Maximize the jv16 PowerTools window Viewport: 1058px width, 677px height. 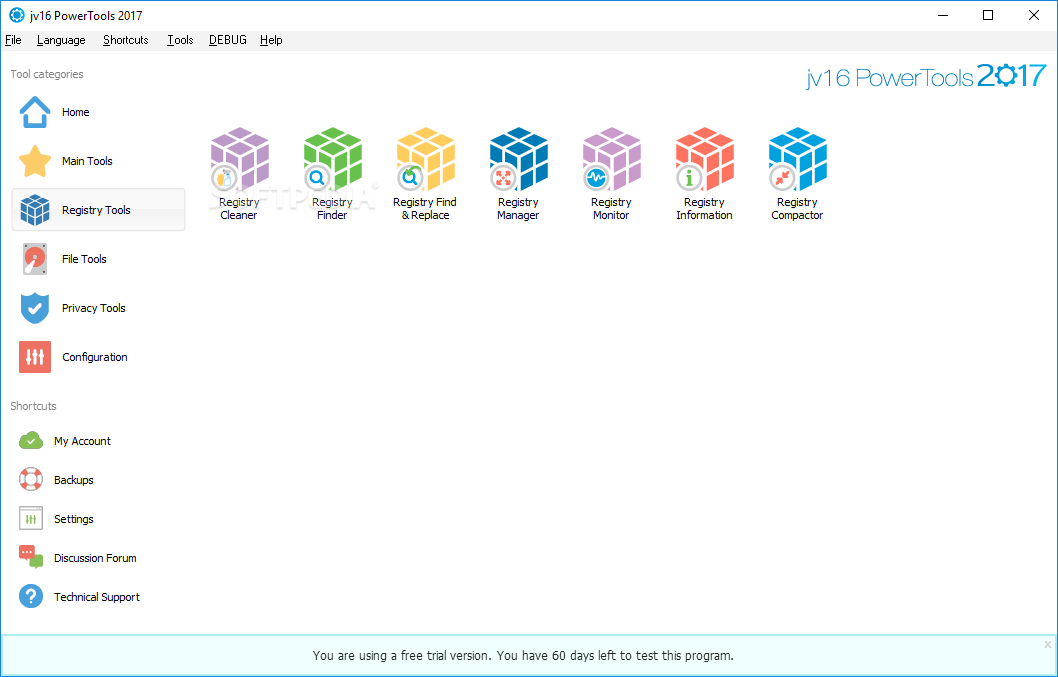[x=988, y=15]
